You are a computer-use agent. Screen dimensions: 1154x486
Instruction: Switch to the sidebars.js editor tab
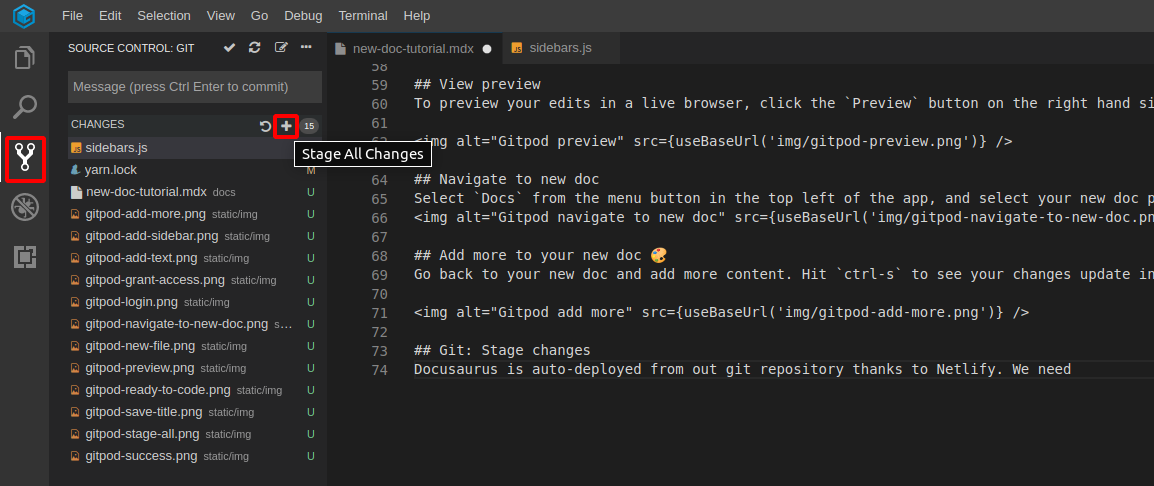pos(560,47)
